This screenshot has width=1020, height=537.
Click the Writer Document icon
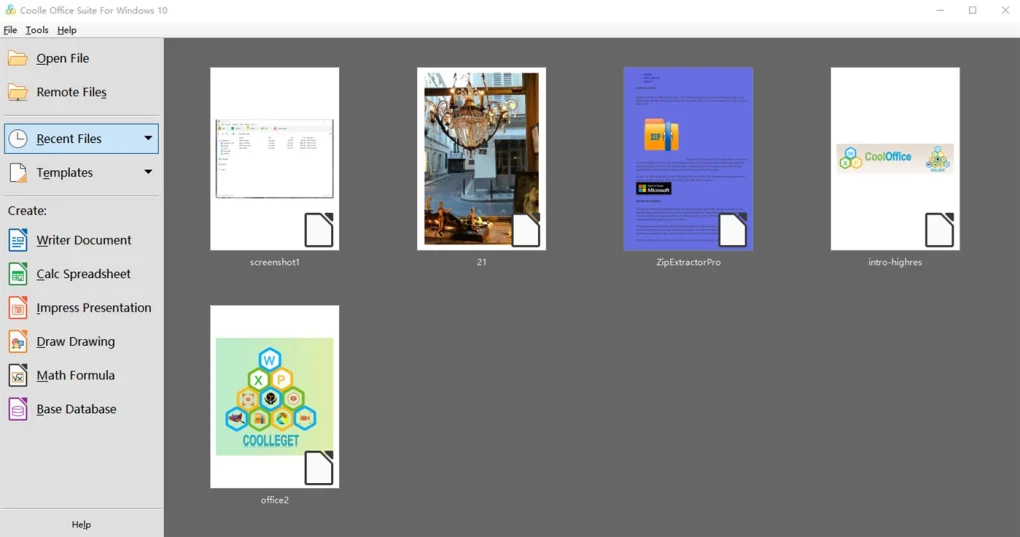[x=18, y=240]
